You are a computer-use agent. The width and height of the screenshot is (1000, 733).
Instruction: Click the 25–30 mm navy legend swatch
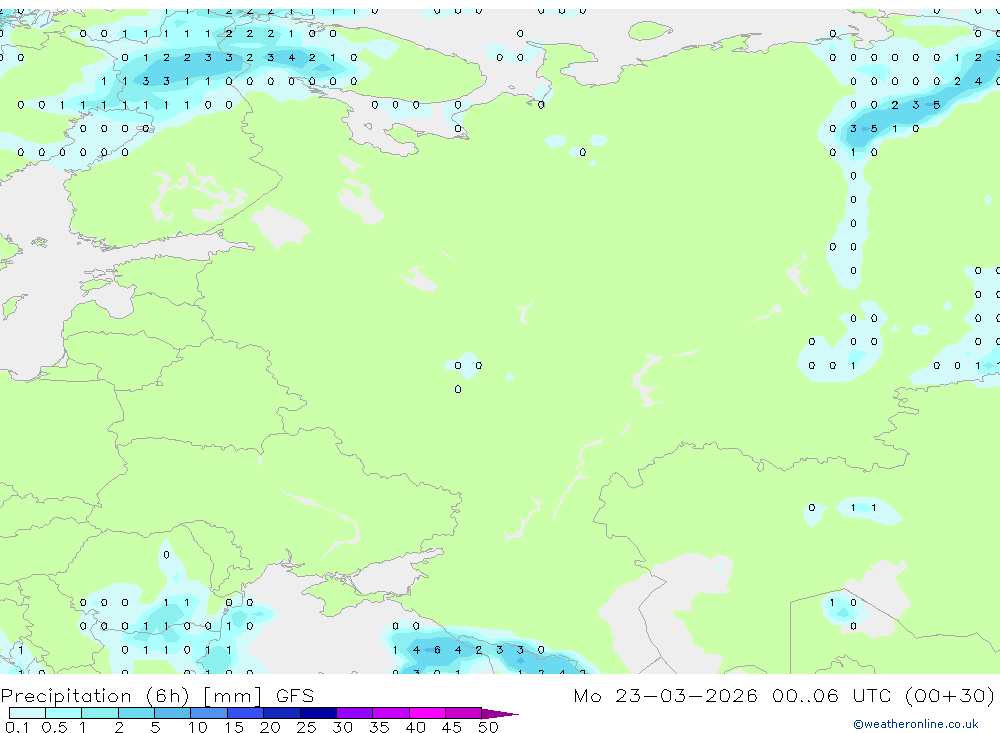tap(318, 713)
